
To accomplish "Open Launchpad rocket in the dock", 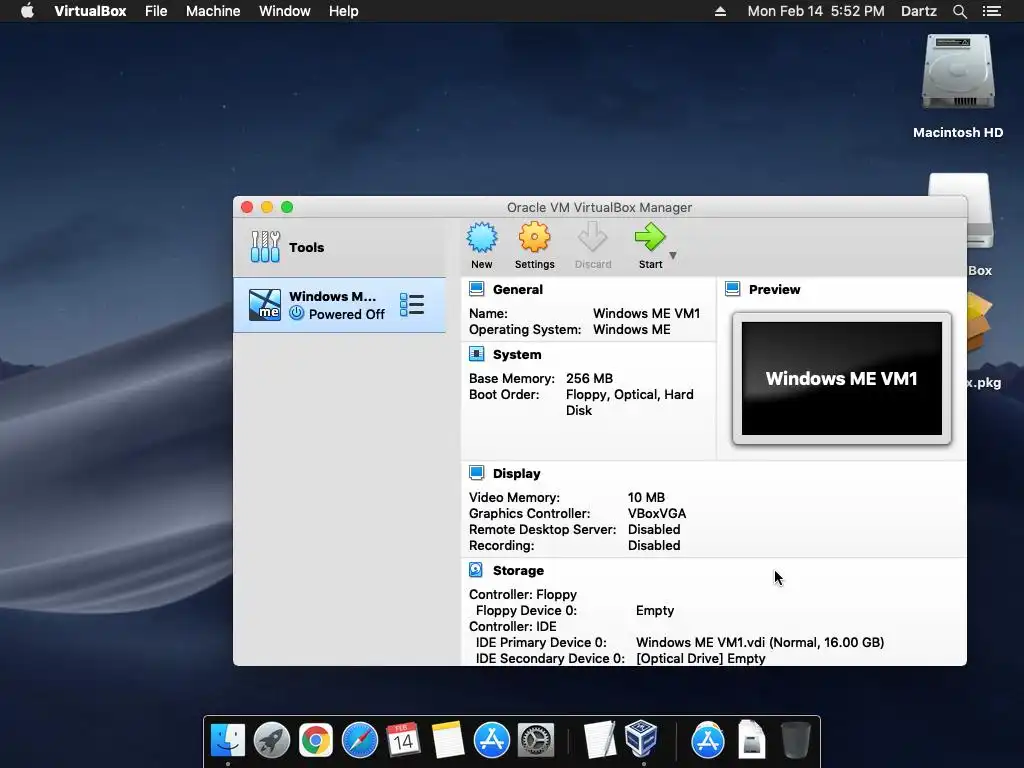I will point(272,740).
